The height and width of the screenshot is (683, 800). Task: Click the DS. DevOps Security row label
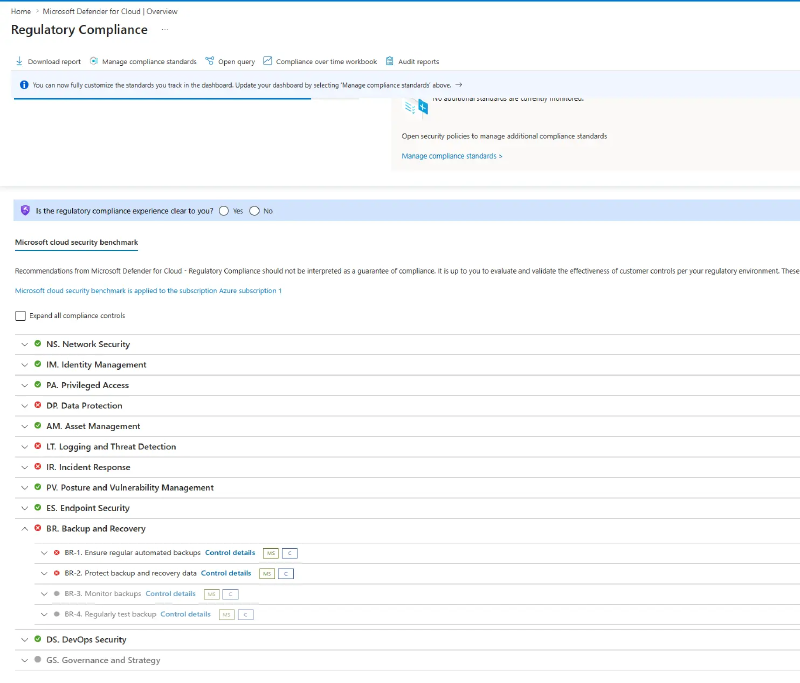coord(86,640)
